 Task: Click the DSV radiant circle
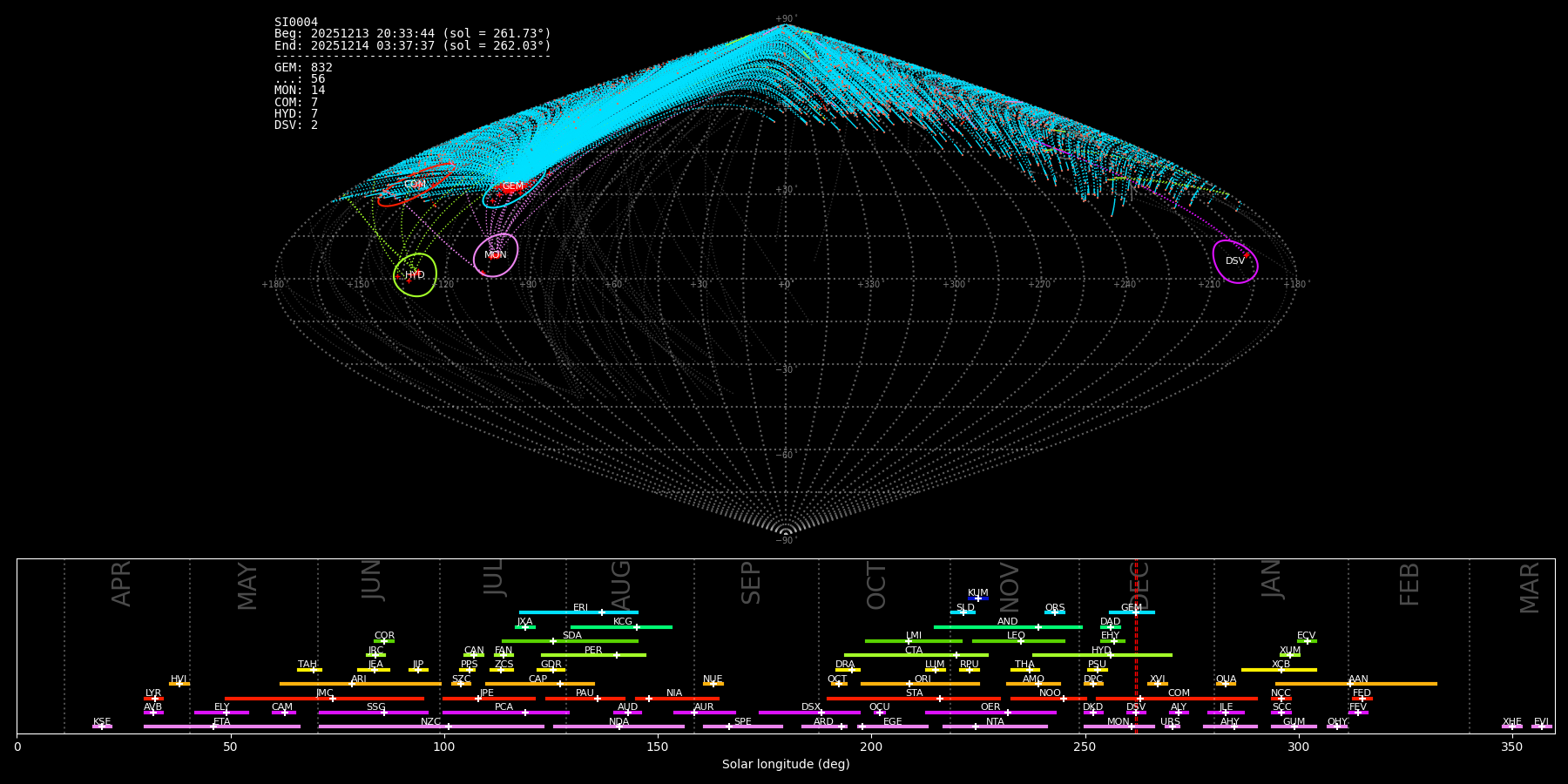(1235, 261)
